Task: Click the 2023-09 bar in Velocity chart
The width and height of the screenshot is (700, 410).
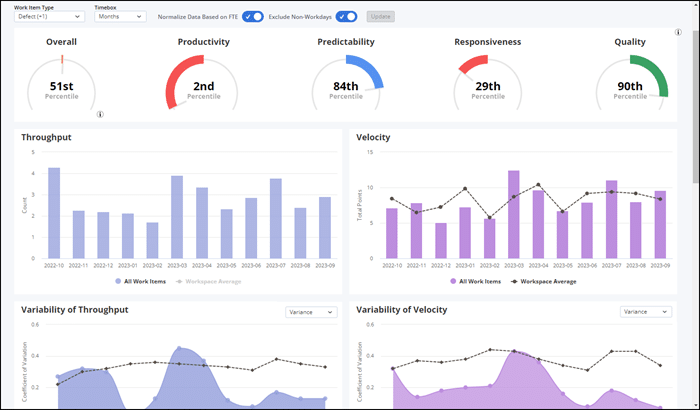Action: (x=660, y=225)
